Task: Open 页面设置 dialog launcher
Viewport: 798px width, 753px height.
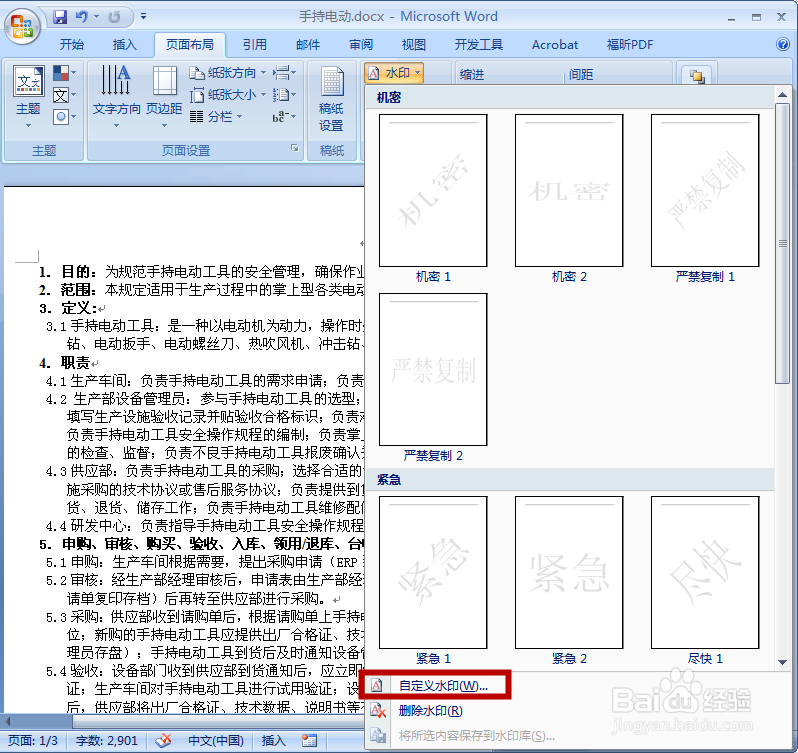Action: 295,148
